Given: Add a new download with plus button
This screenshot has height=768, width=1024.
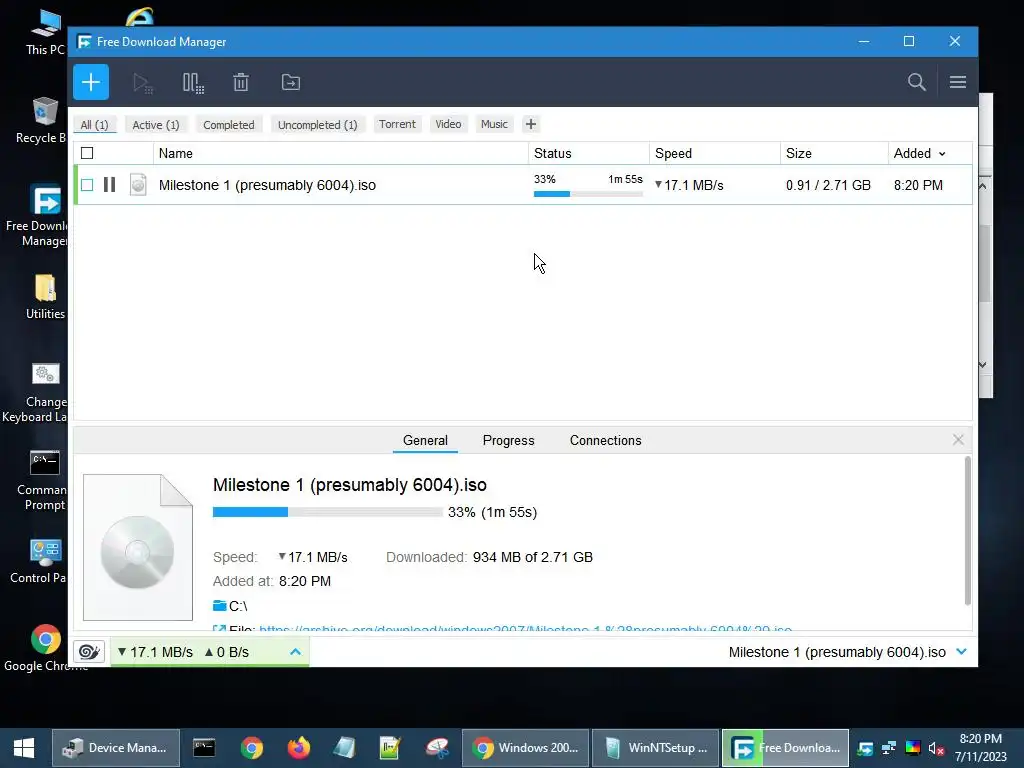Looking at the screenshot, I should (x=91, y=82).
